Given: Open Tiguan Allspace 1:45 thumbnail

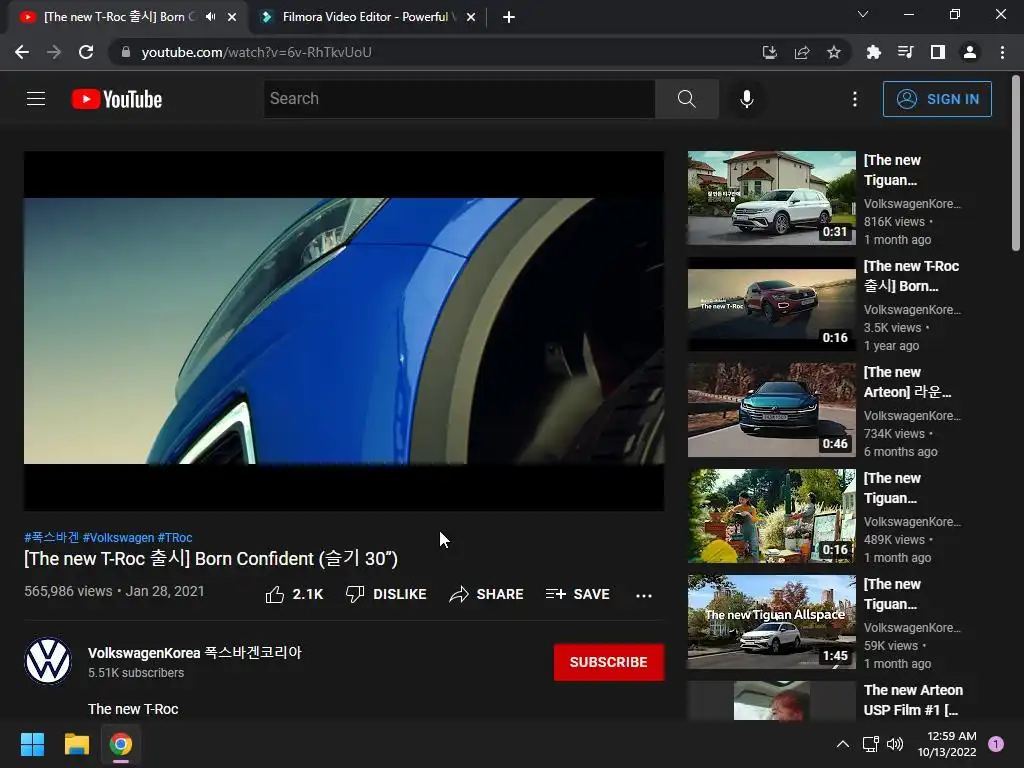Looking at the screenshot, I should pos(771,621).
